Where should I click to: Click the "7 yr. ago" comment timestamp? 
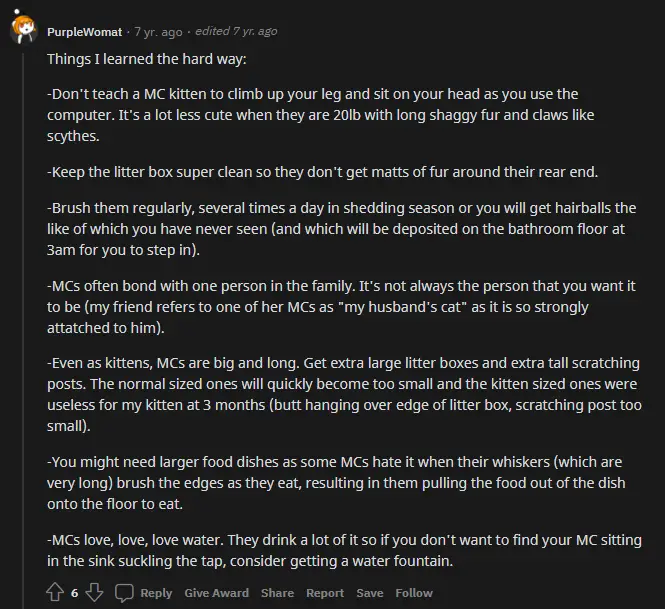pos(158,32)
